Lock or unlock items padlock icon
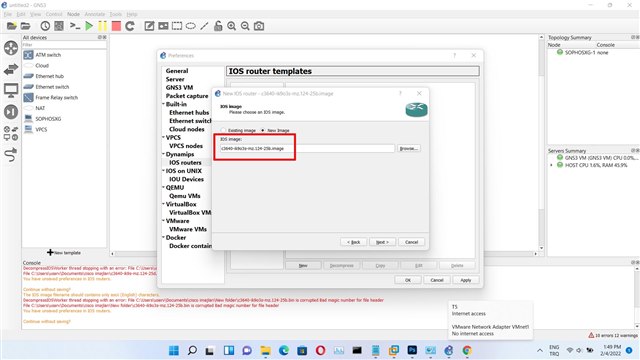Viewport: 640px width, 360px height. point(218,26)
